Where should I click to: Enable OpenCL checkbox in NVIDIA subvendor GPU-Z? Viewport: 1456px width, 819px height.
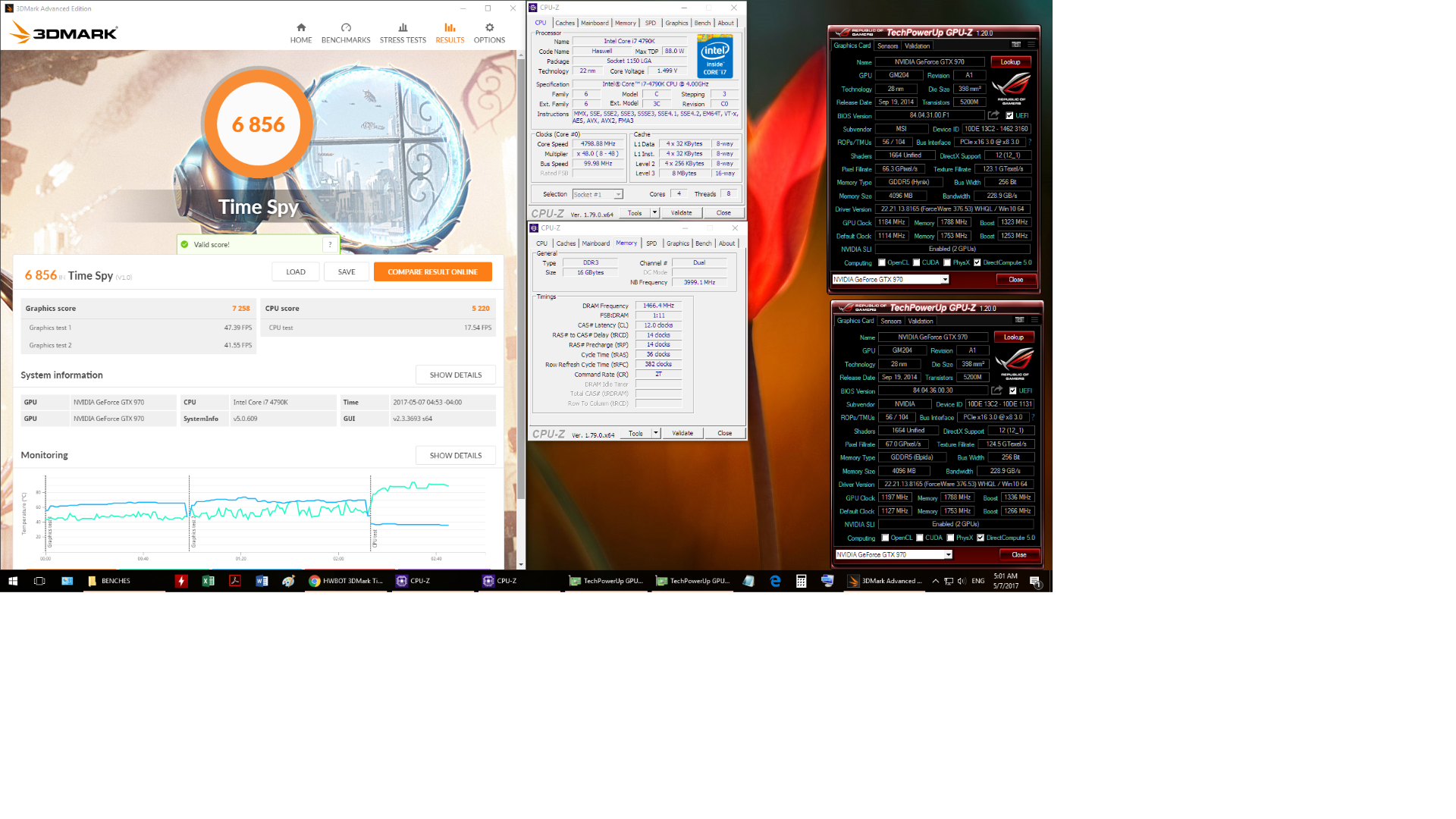point(885,538)
